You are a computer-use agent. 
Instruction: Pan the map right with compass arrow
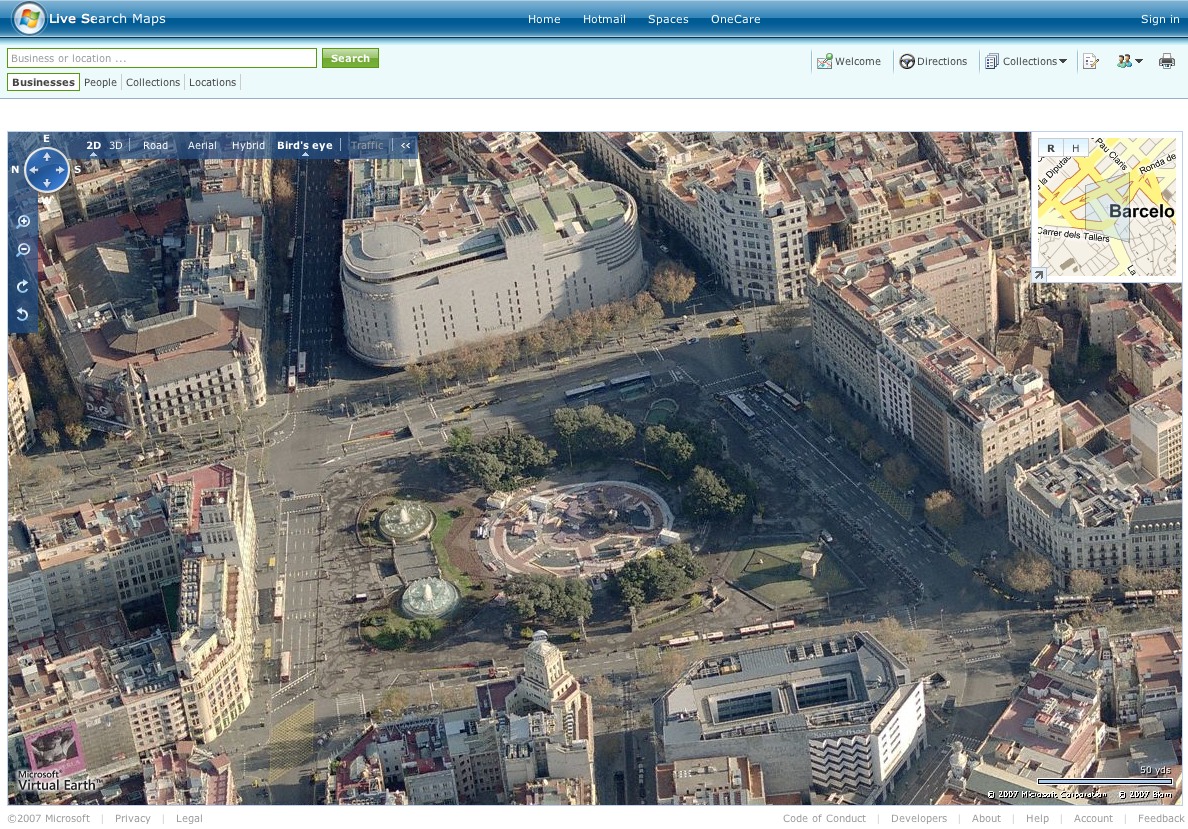click(61, 170)
